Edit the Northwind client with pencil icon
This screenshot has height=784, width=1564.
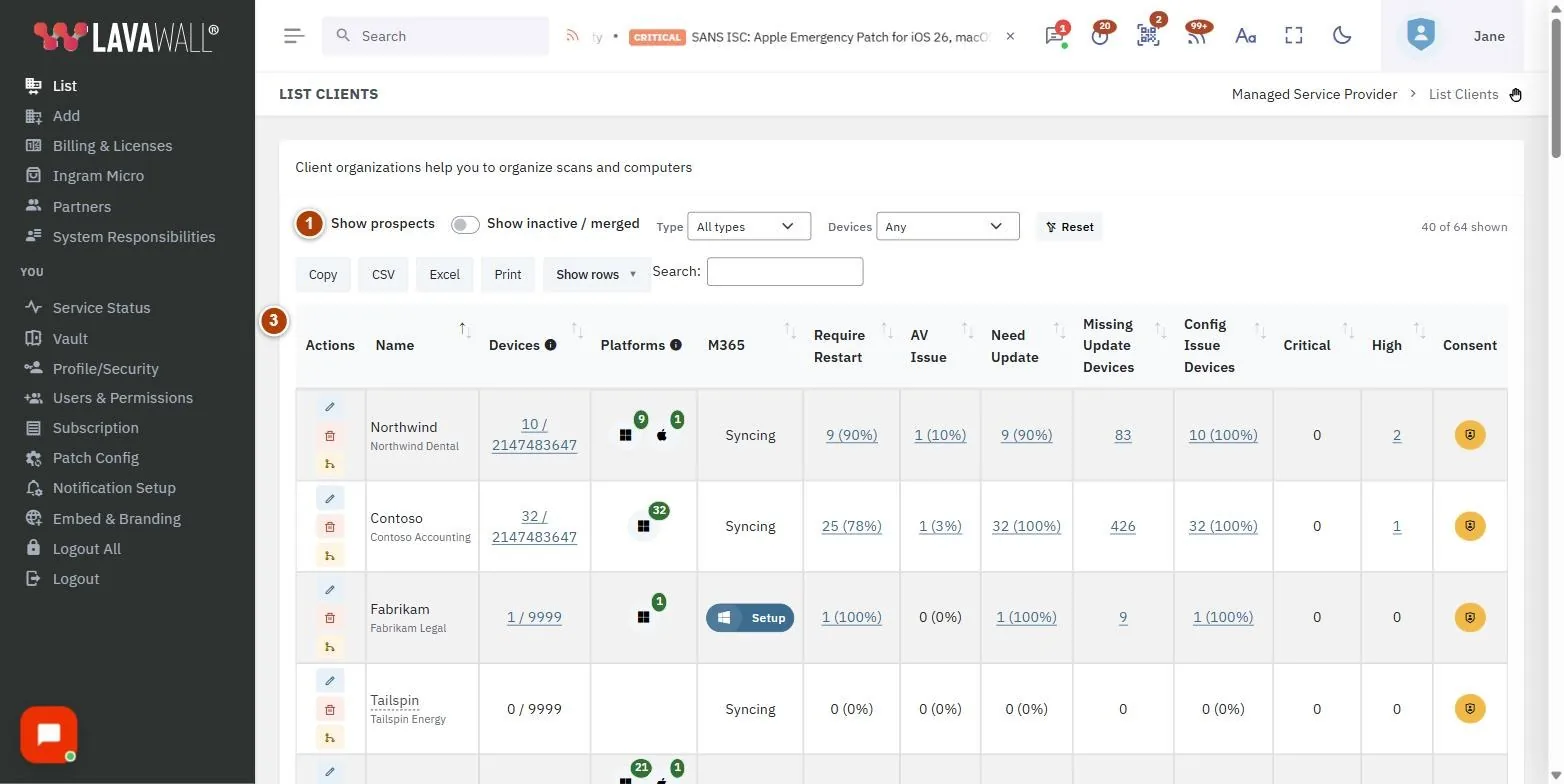pos(330,407)
